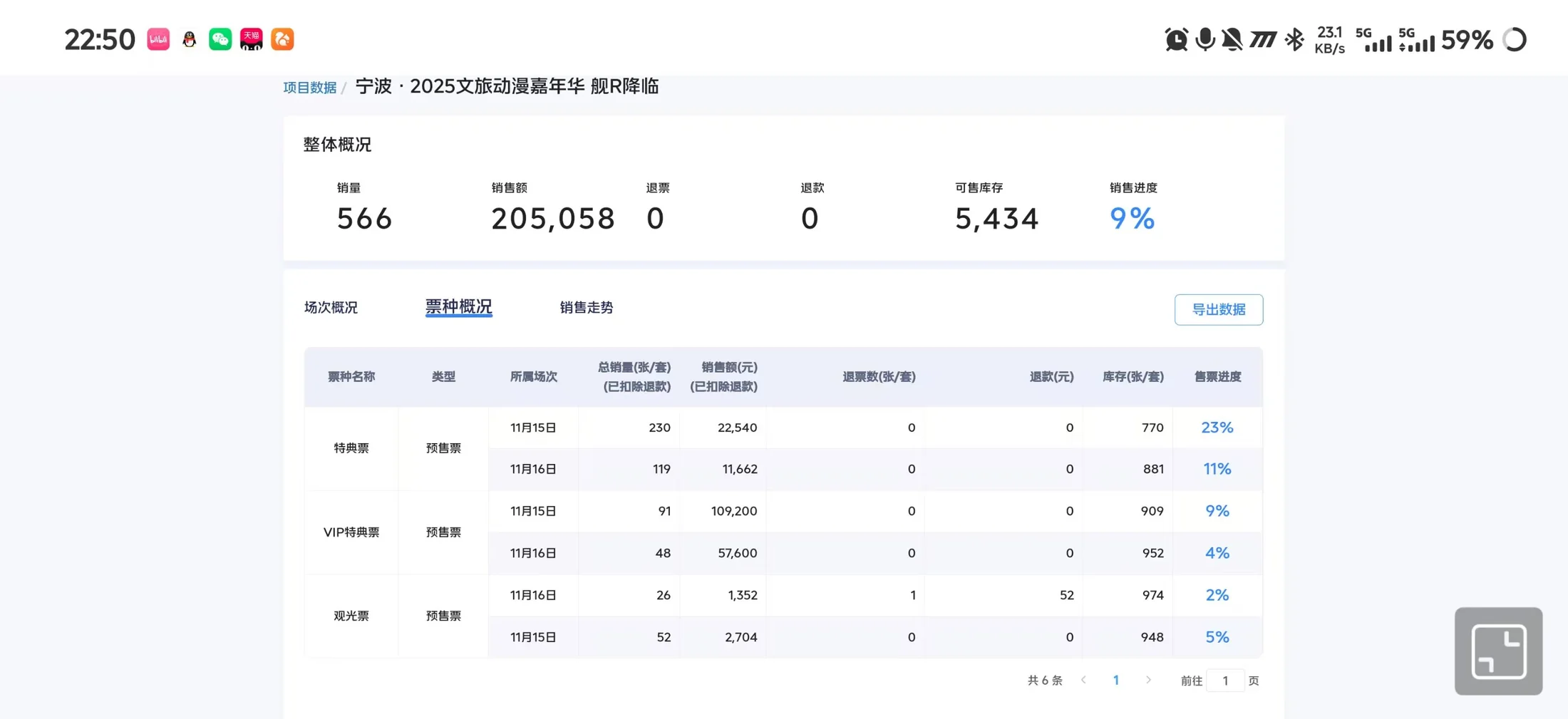Tap the WeChat notification icon
Screen dimensions: 1568x719
(220, 39)
